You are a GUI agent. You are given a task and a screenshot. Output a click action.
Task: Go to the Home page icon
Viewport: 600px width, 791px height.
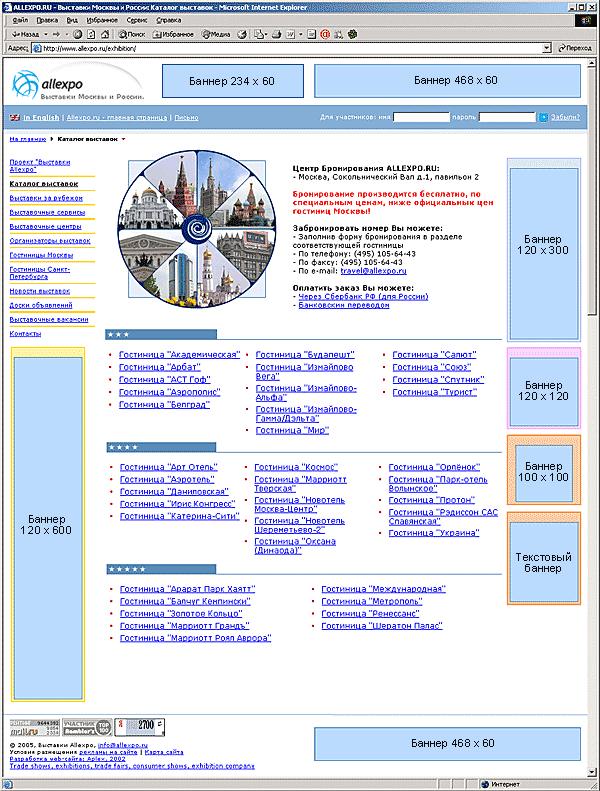click(x=105, y=34)
